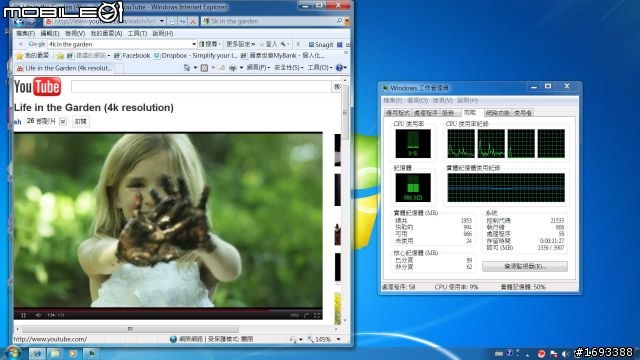Open the address bar URL dropdown

tap(162, 21)
